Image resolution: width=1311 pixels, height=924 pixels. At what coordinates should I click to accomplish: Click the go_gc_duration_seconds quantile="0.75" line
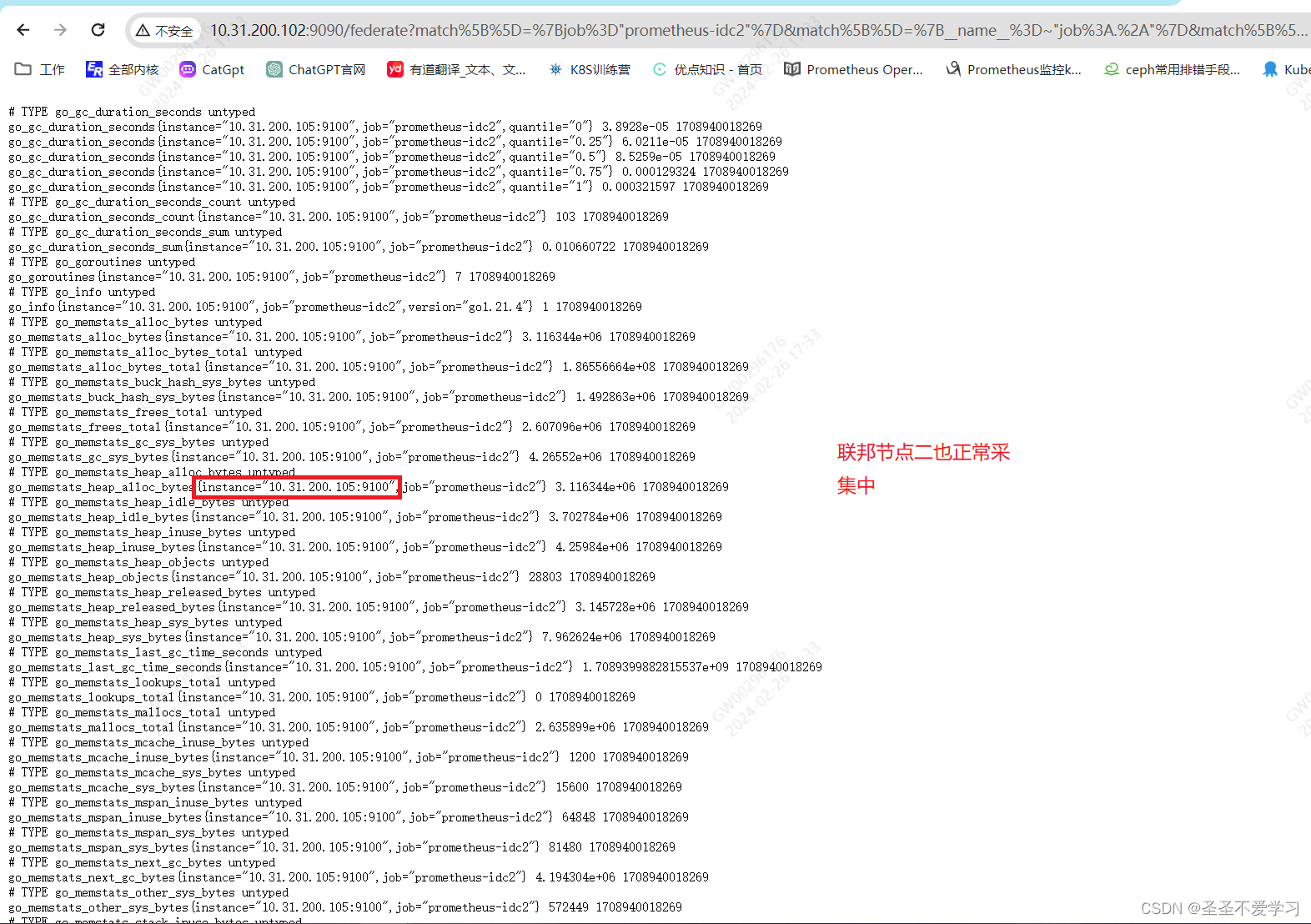coord(399,172)
